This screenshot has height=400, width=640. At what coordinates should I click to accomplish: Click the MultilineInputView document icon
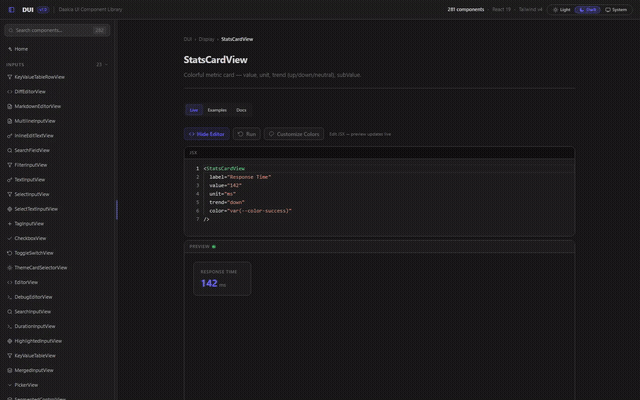point(10,121)
